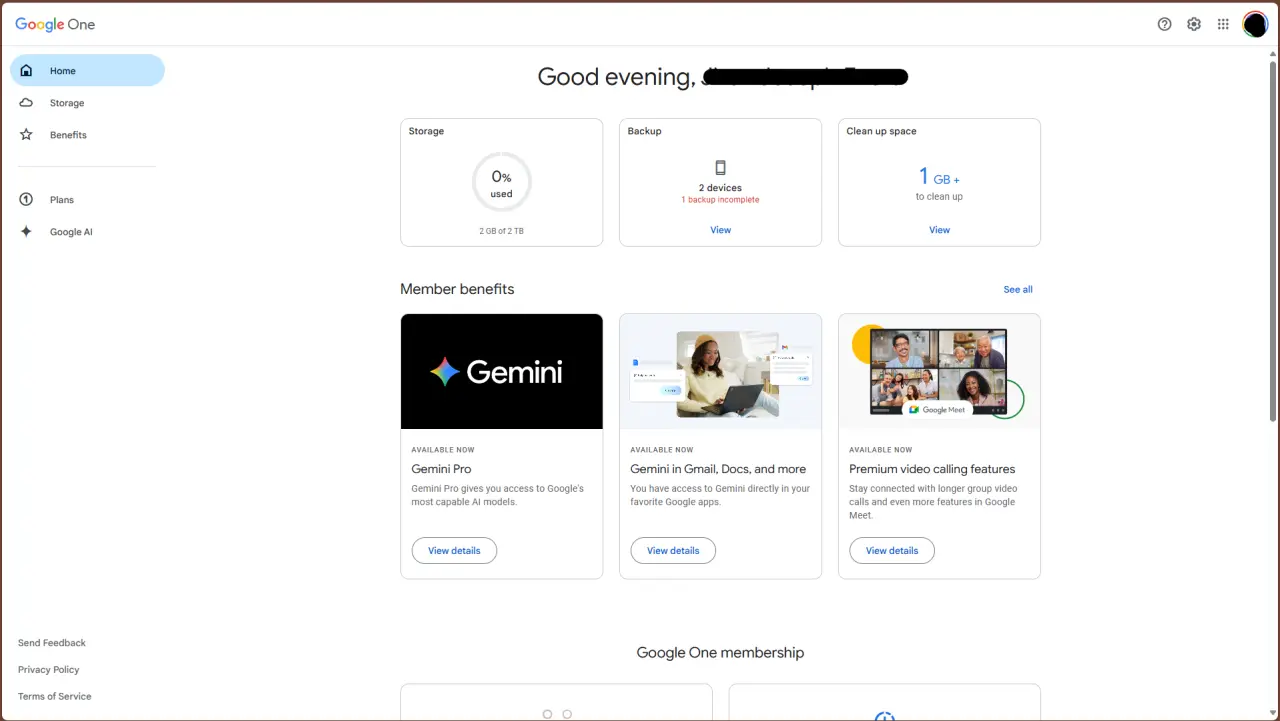
Task: Go to the Storage navigation item
Action: (87, 103)
